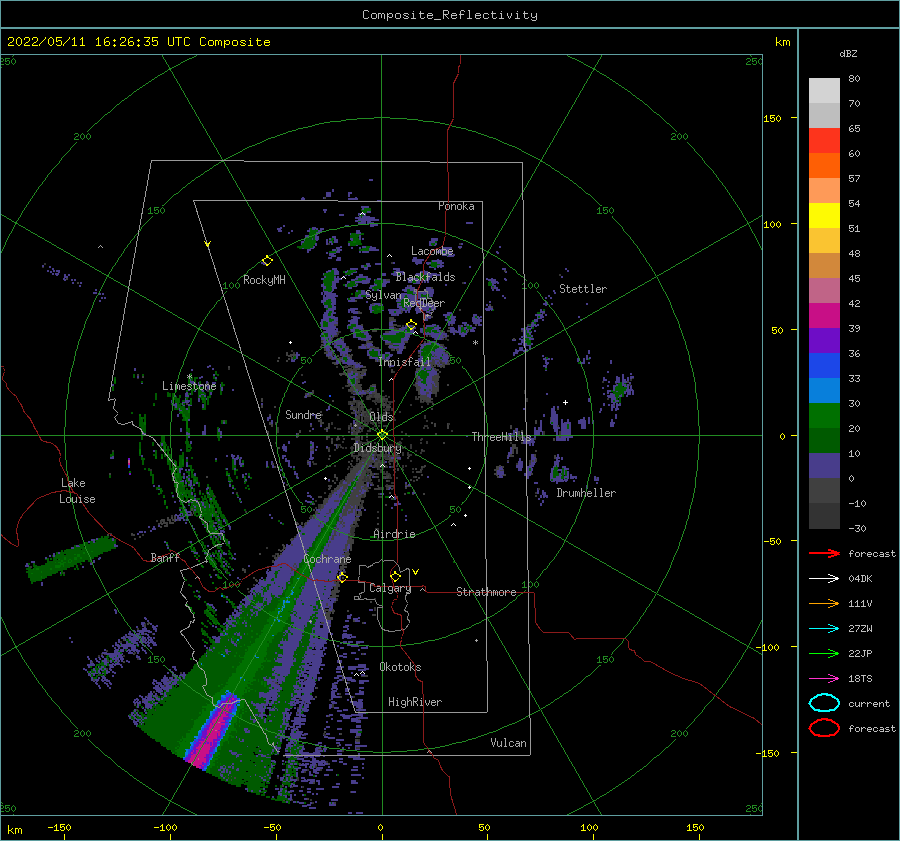Click the yellow diamond marker above Calgary

[x=395, y=576]
